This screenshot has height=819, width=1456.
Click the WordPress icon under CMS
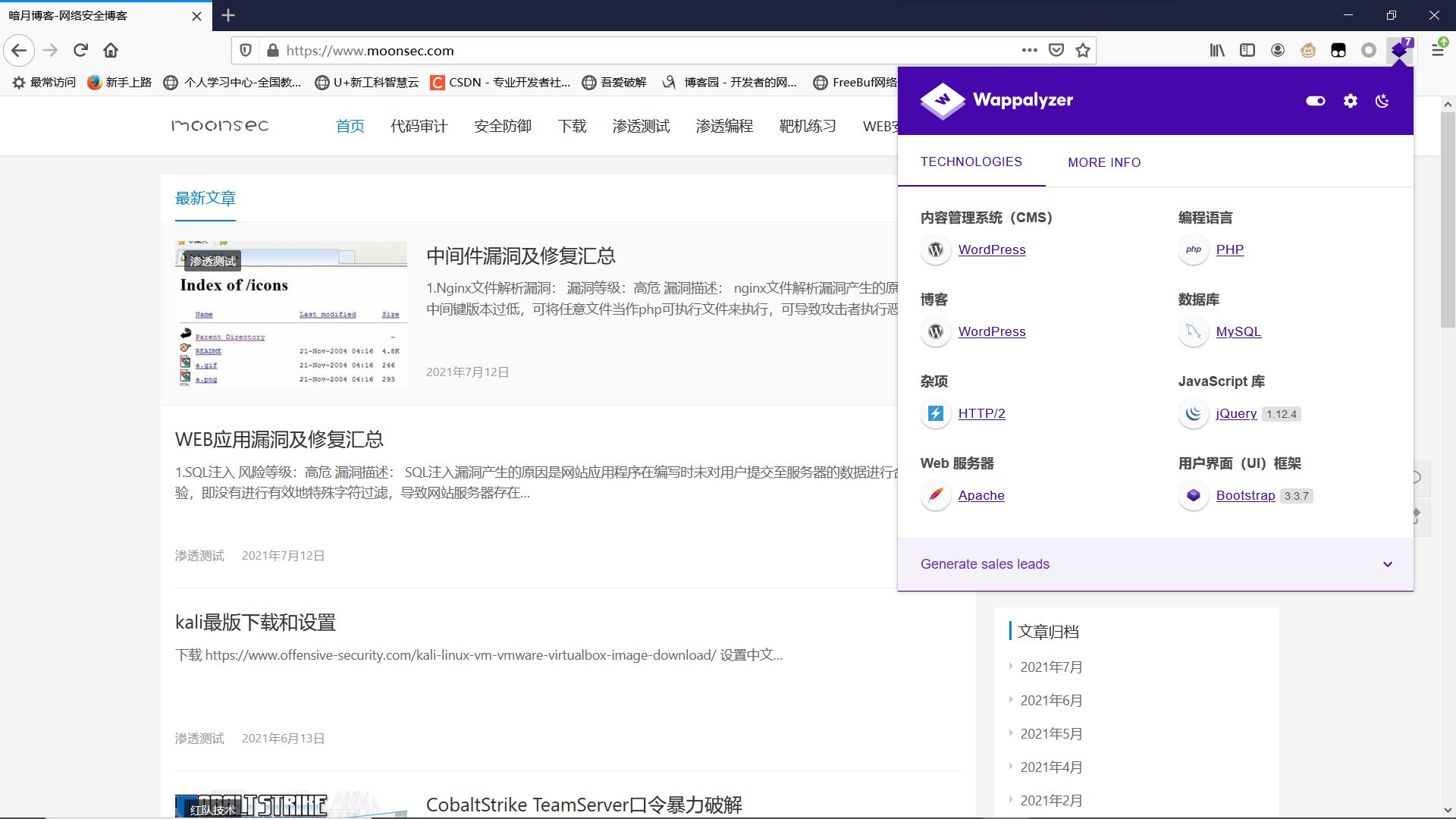pyautogui.click(x=936, y=249)
